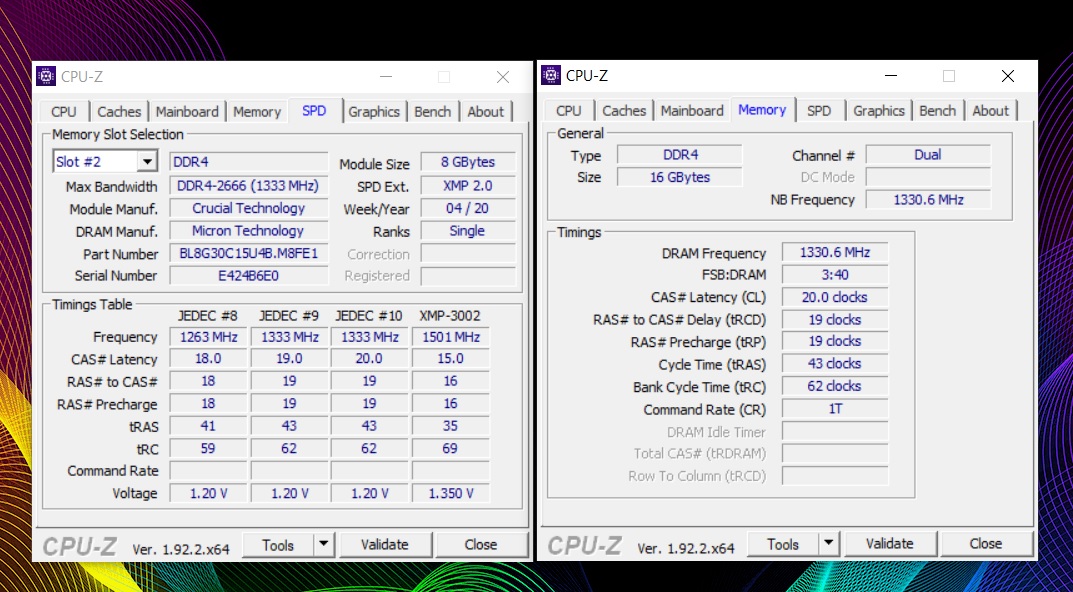Open Caches tab in right window
This screenshot has height=592, width=1073.
pos(624,110)
